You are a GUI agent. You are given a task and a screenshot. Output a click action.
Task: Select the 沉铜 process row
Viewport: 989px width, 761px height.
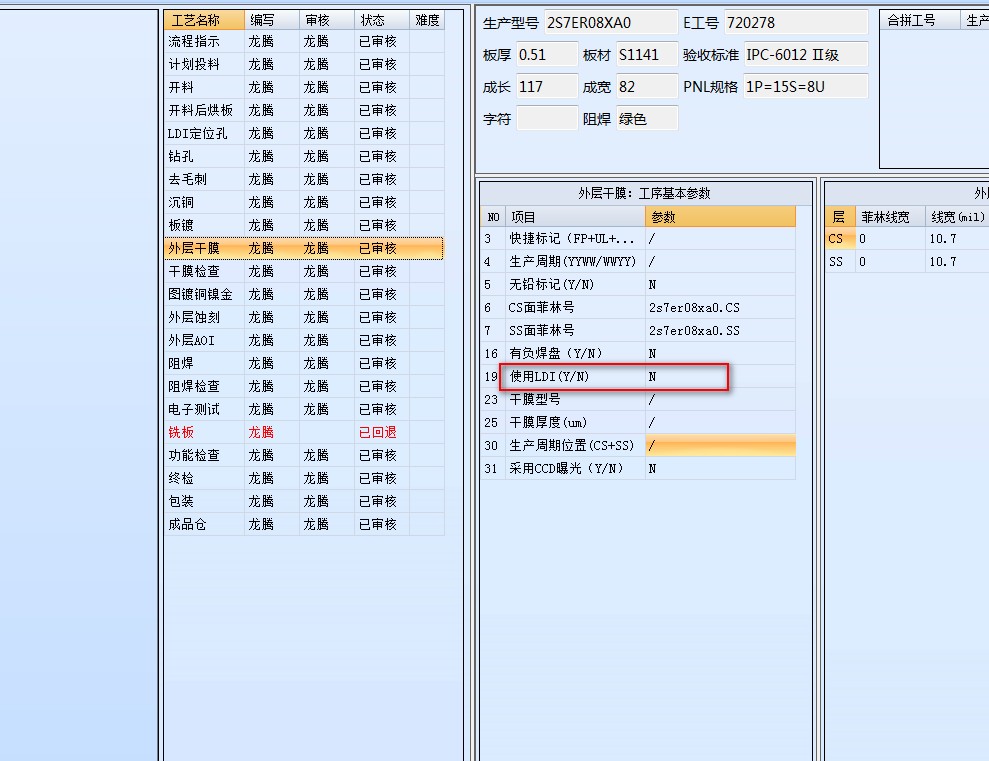click(x=304, y=202)
